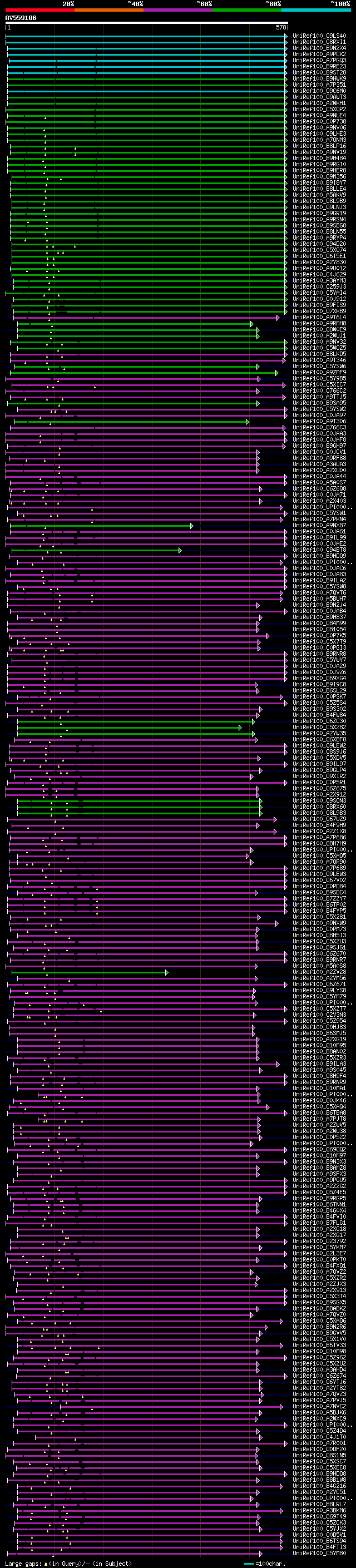Select hit label UniRef100_A9ZMF9
Image resolution: width=356 pixels, height=1568 pixels.
(319, 373)
